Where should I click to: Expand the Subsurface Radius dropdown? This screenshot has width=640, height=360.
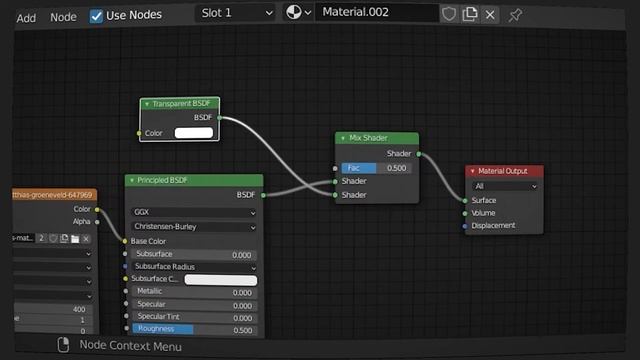tap(194, 267)
